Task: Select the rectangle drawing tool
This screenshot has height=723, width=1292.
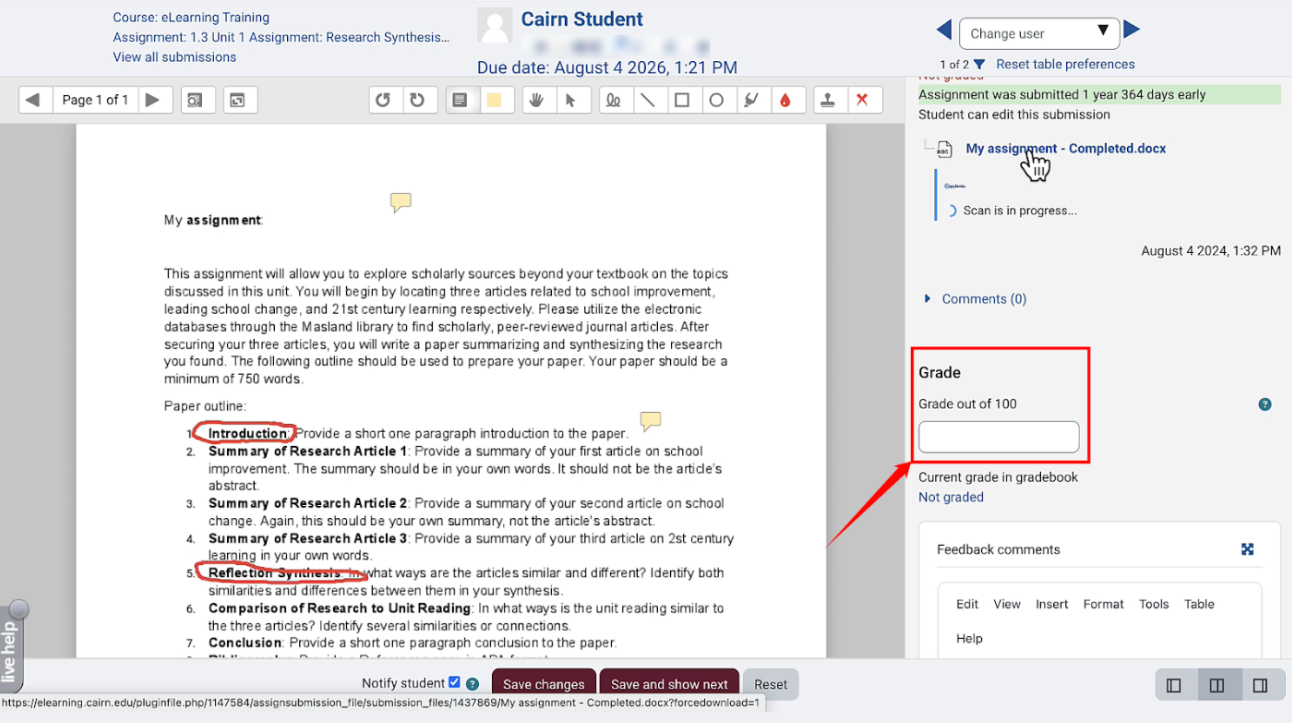Action: 682,100
